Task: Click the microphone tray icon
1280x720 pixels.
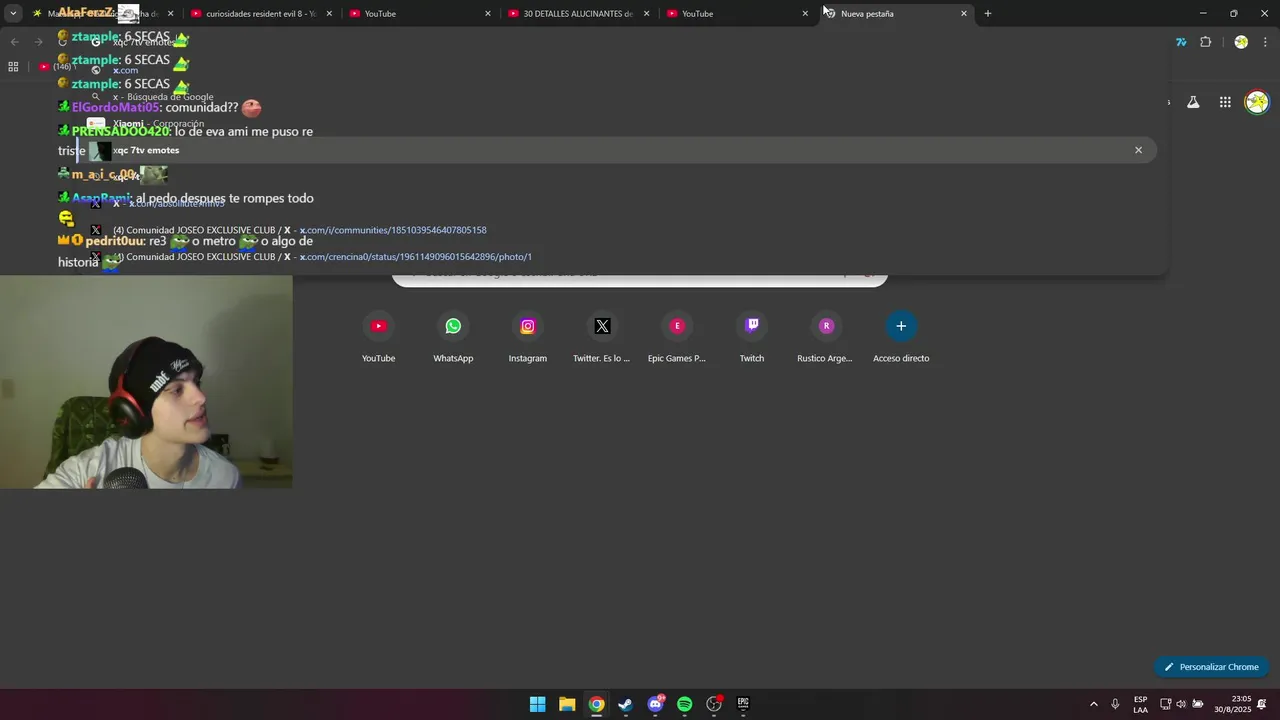Action: click(x=1115, y=704)
